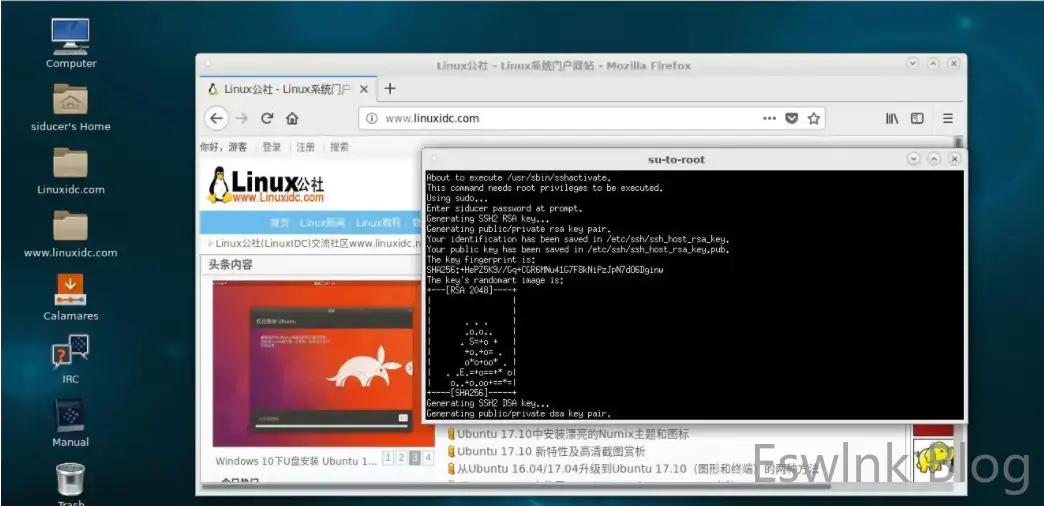The height and width of the screenshot is (506, 1044).
Task: Open a new tab with plus button
Action: (390, 88)
